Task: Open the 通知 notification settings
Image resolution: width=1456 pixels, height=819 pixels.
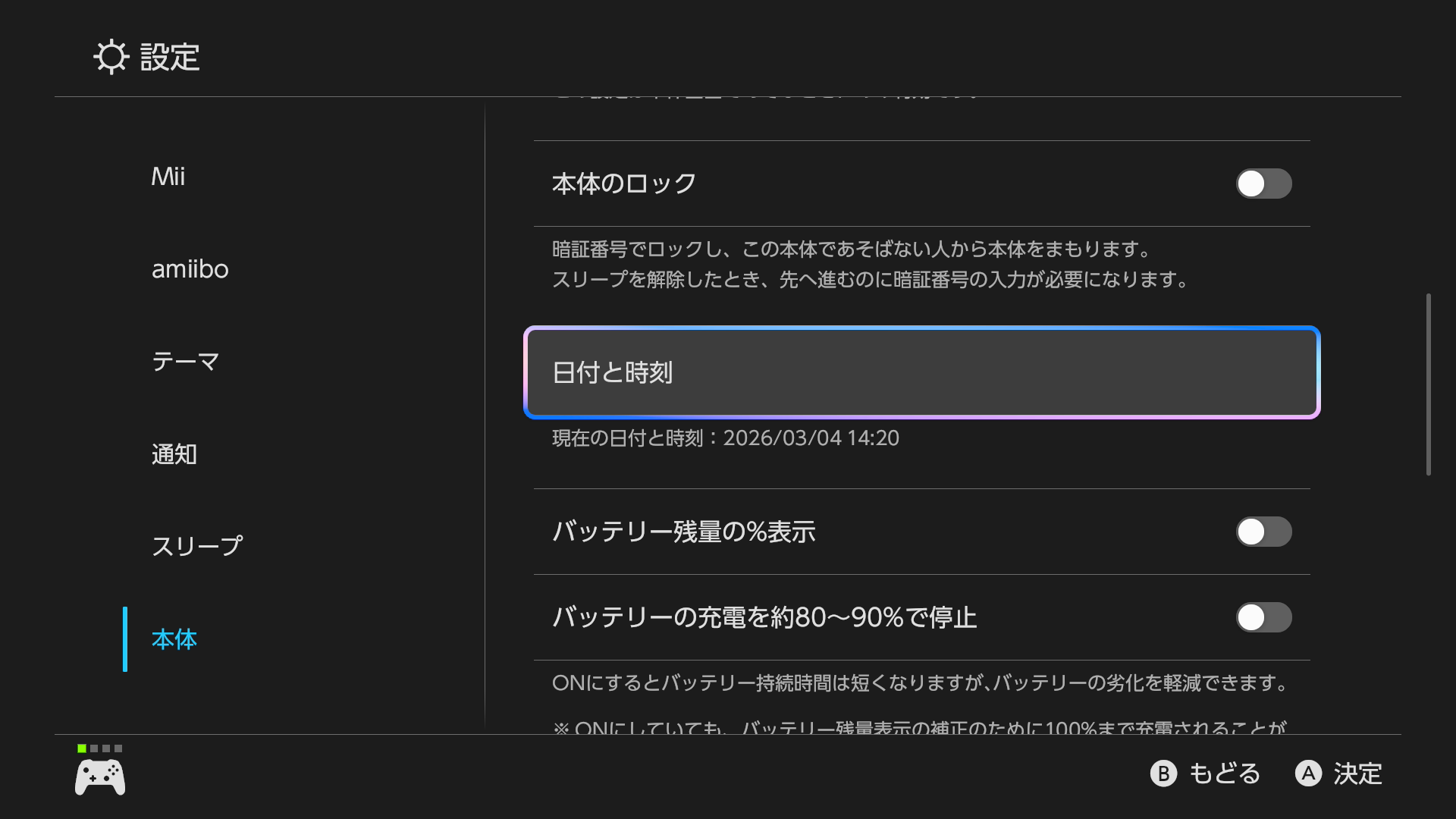Action: 174,454
